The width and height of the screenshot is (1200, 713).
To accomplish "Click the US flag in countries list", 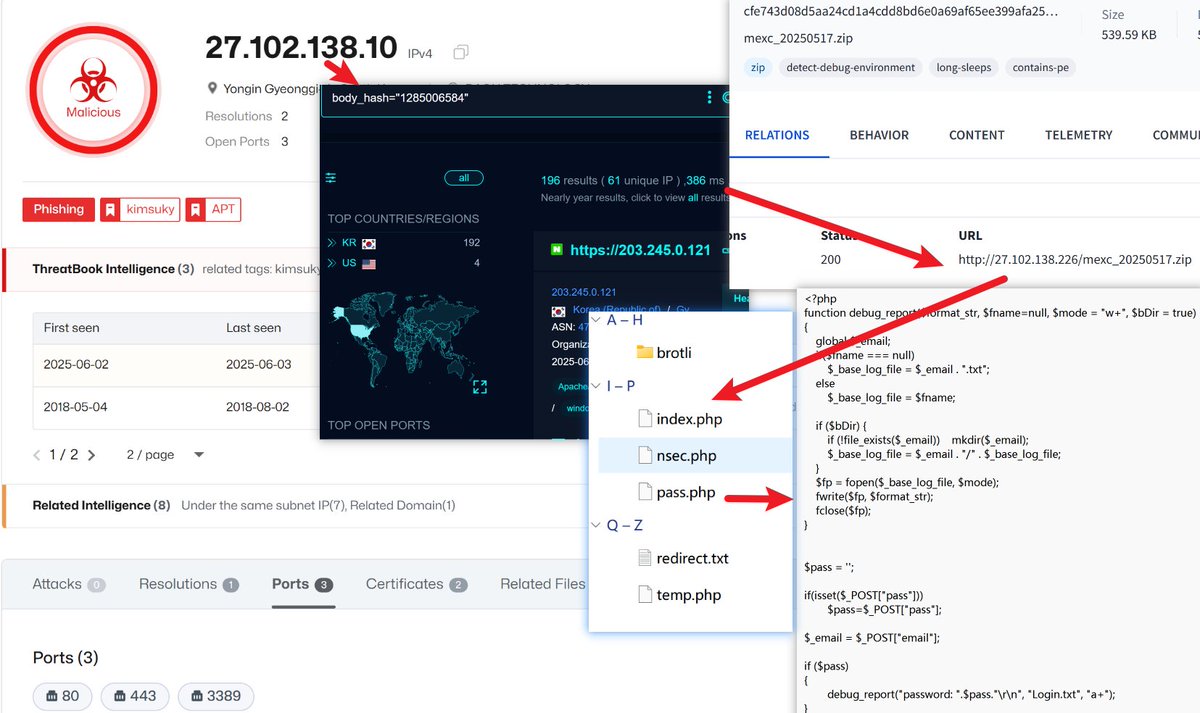I will coord(369,264).
